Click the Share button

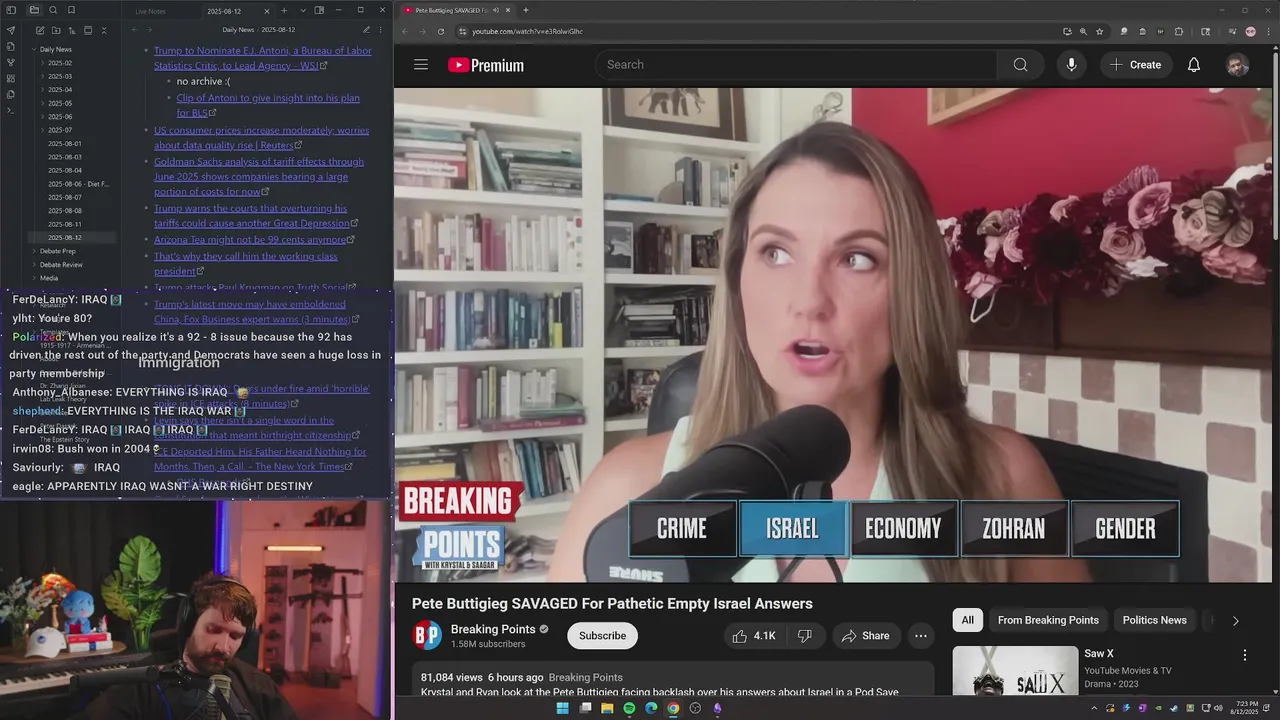[865, 636]
